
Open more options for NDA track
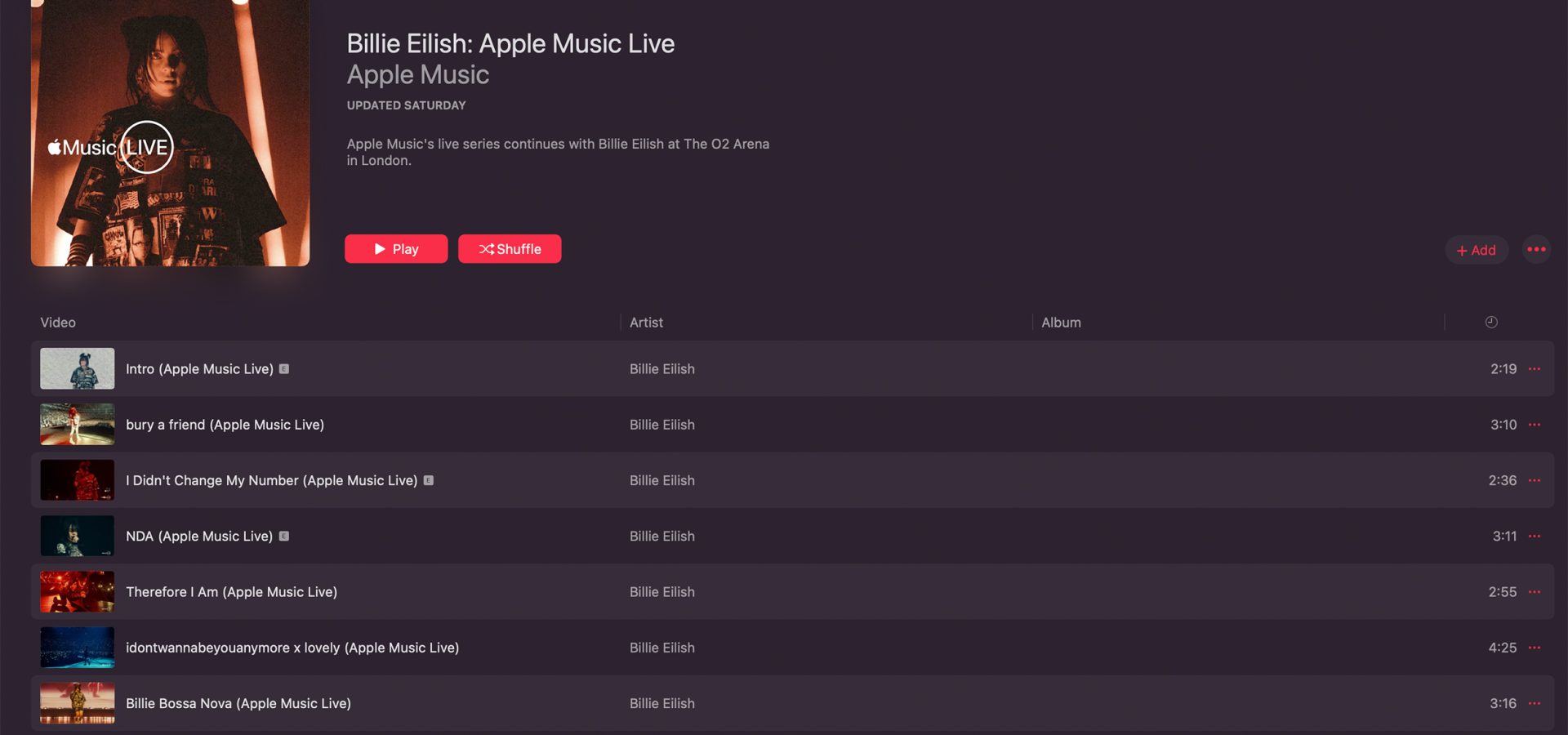tap(1535, 537)
